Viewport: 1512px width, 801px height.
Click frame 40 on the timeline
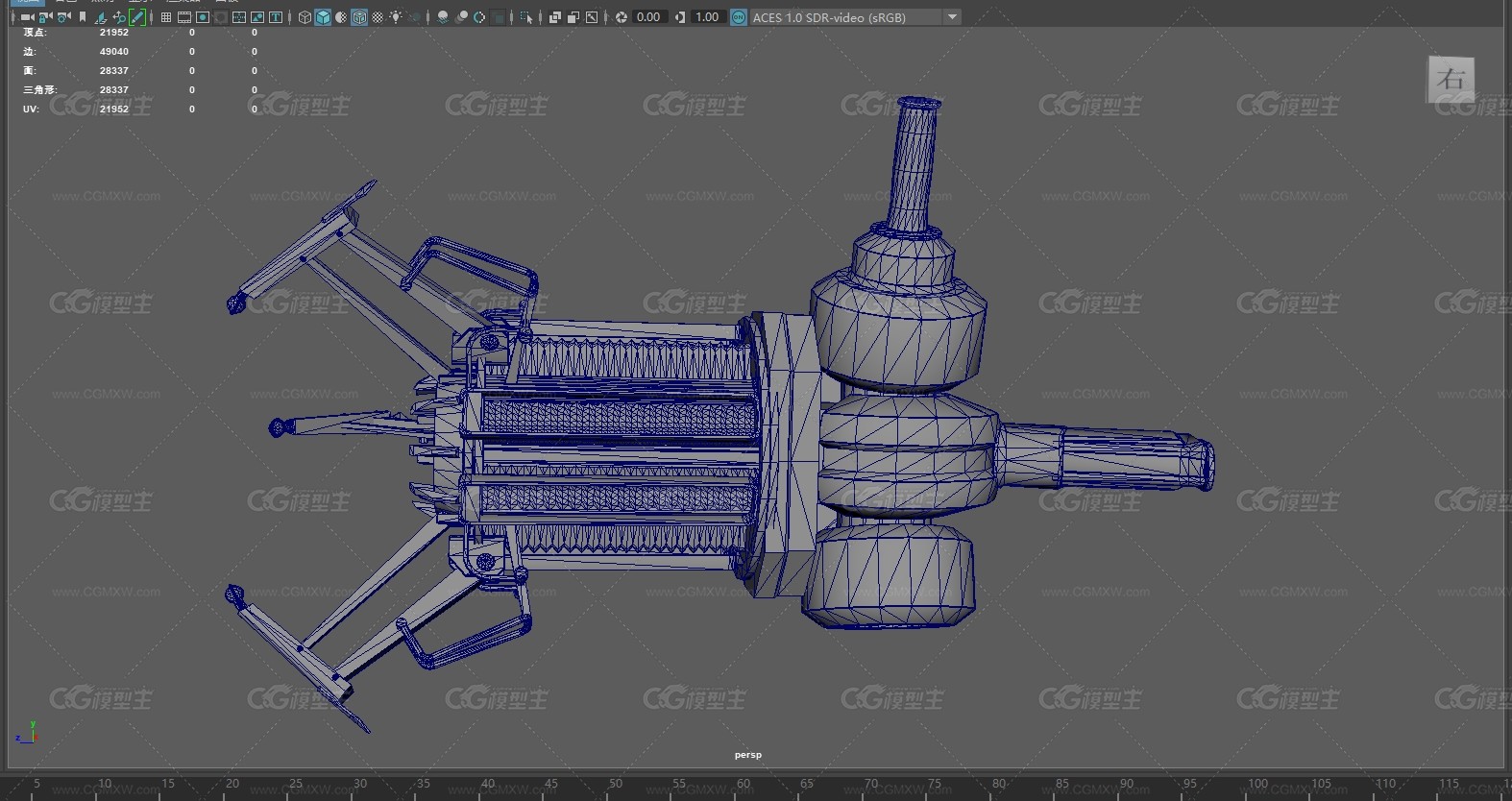point(488,785)
